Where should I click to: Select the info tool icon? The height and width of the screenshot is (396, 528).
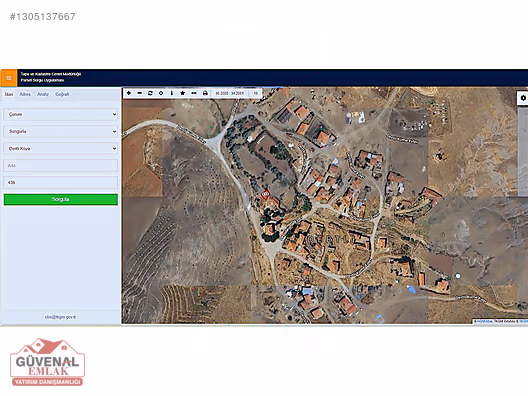(172, 93)
